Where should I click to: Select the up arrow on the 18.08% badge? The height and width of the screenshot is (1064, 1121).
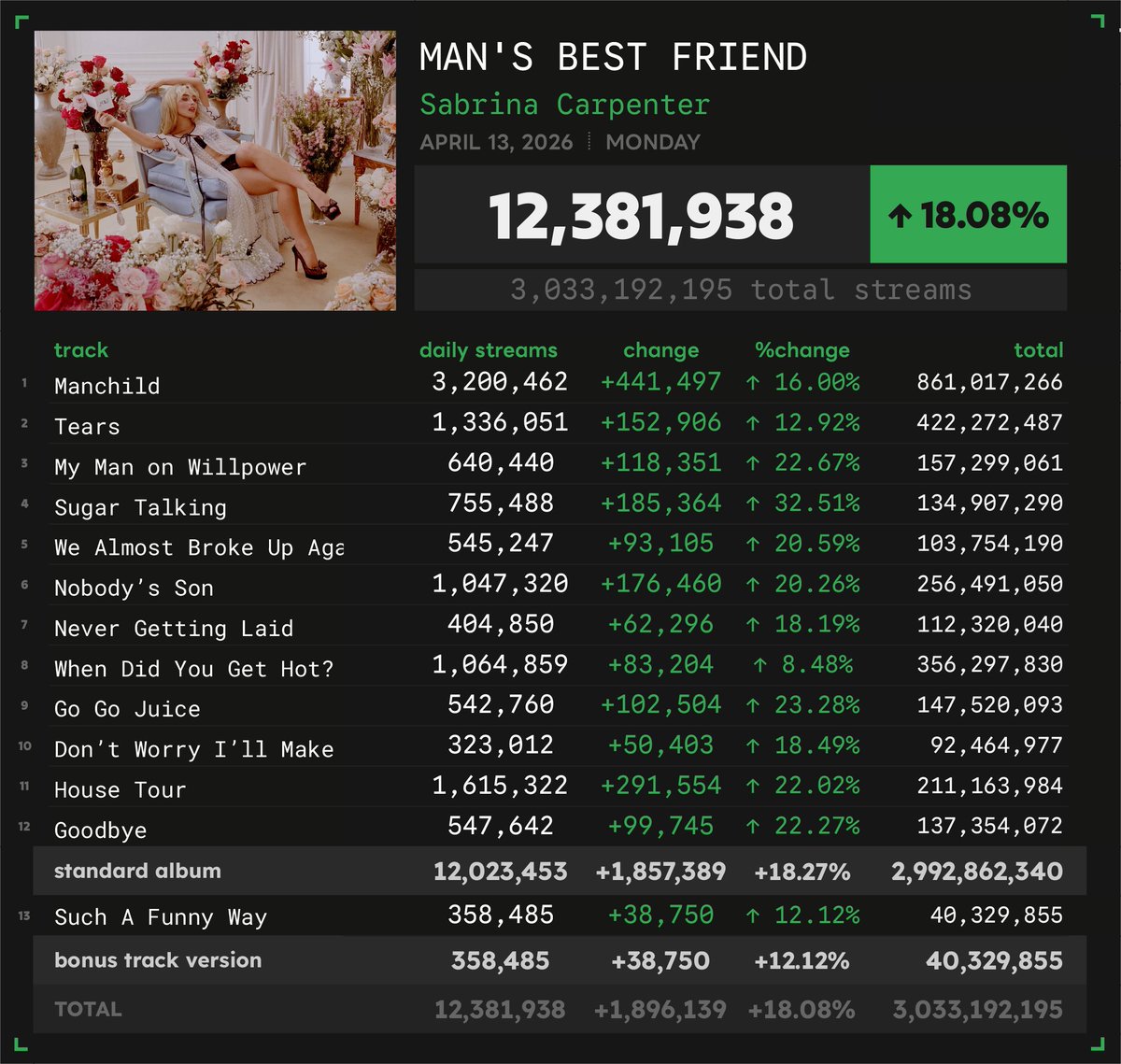tap(901, 214)
